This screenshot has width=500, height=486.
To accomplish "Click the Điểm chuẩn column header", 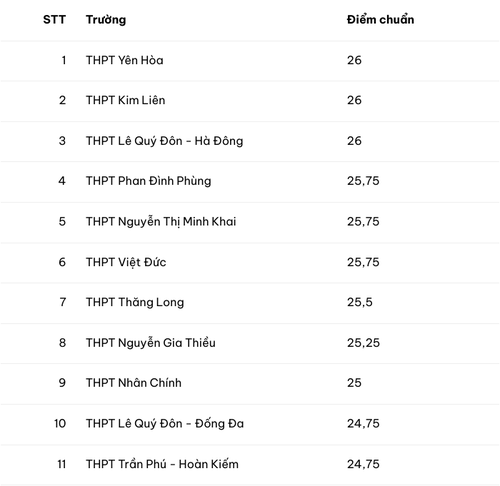I will [x=380, y=20].
